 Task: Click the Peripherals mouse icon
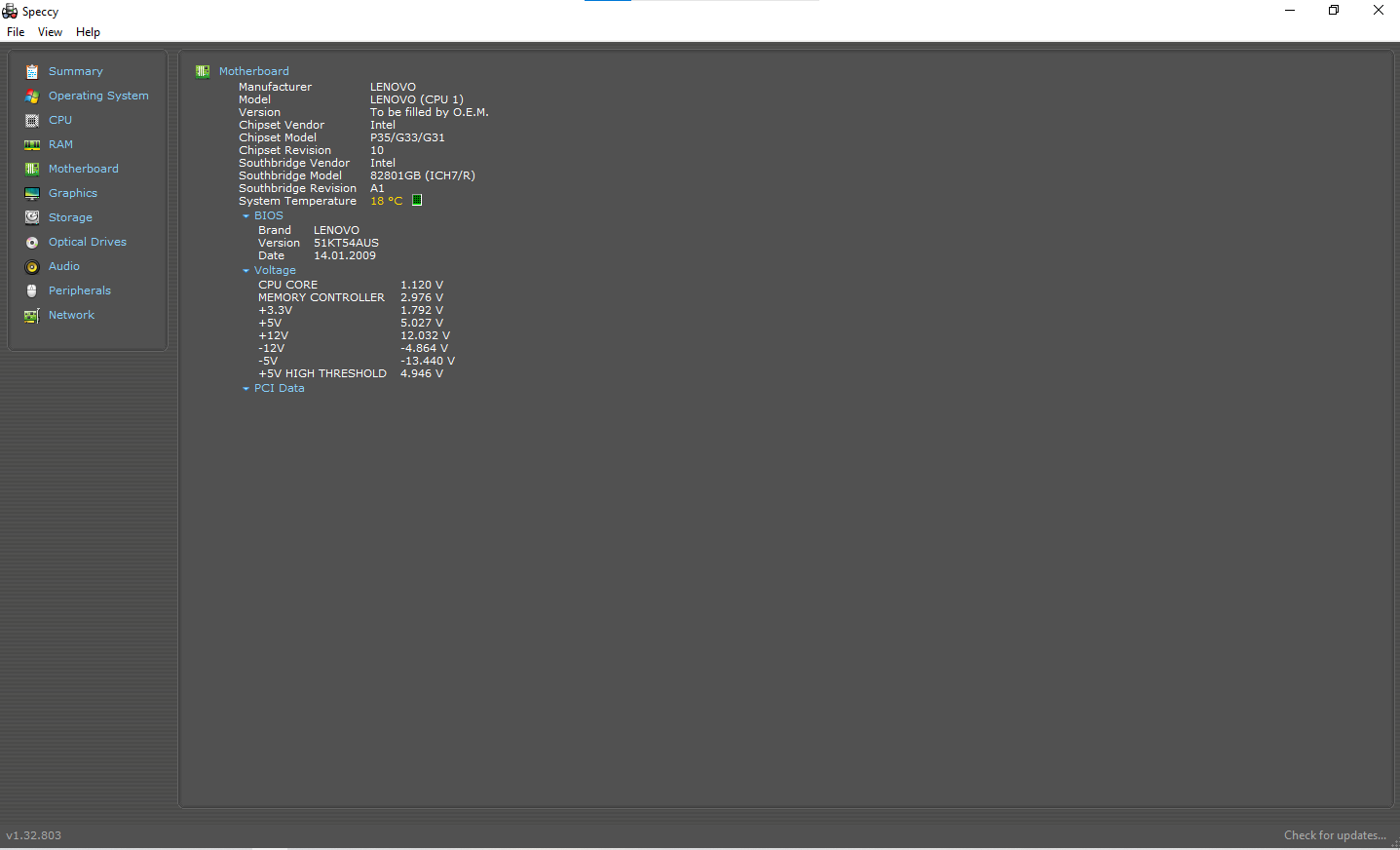(x=32, y=291)
